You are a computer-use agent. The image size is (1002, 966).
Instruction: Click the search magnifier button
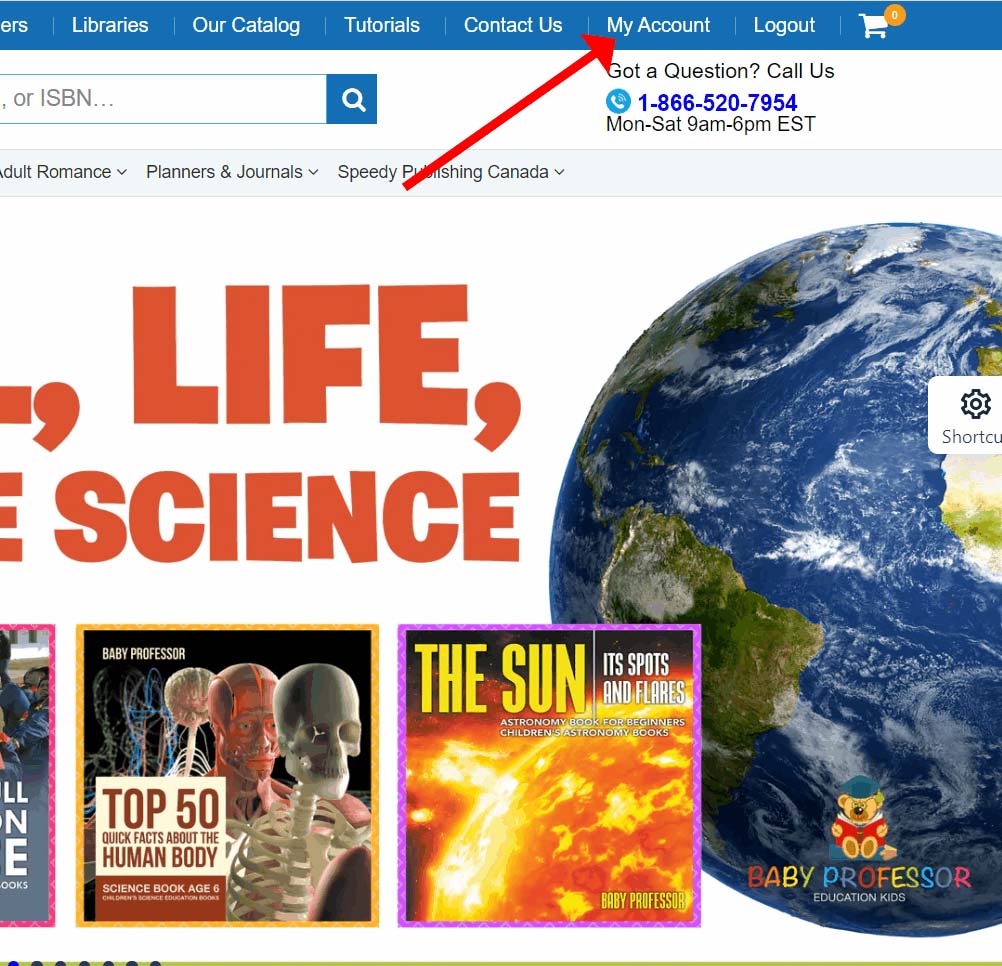(351, 99)
